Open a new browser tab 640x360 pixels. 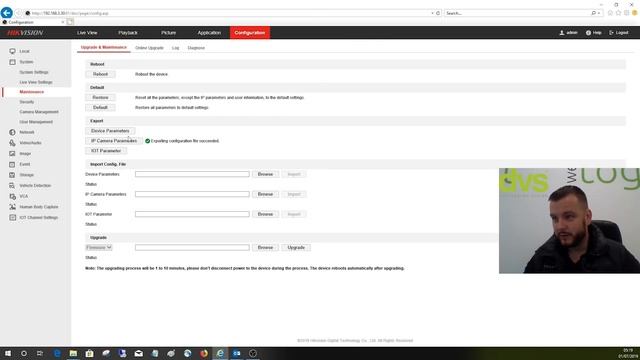pyautogui.click(x=70, y=22)
